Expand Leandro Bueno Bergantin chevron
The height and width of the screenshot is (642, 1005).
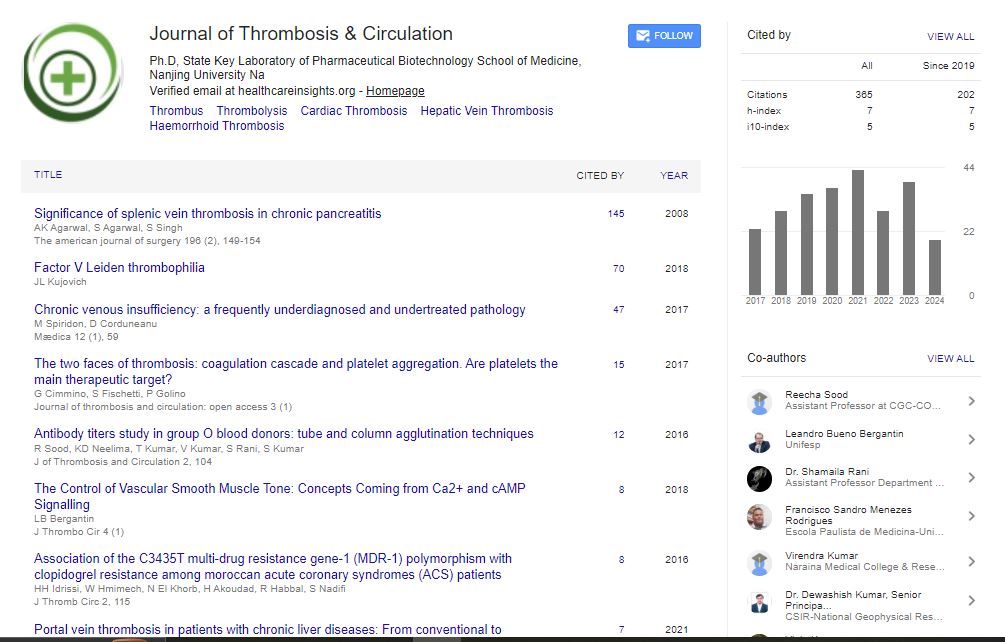[972, 440]
